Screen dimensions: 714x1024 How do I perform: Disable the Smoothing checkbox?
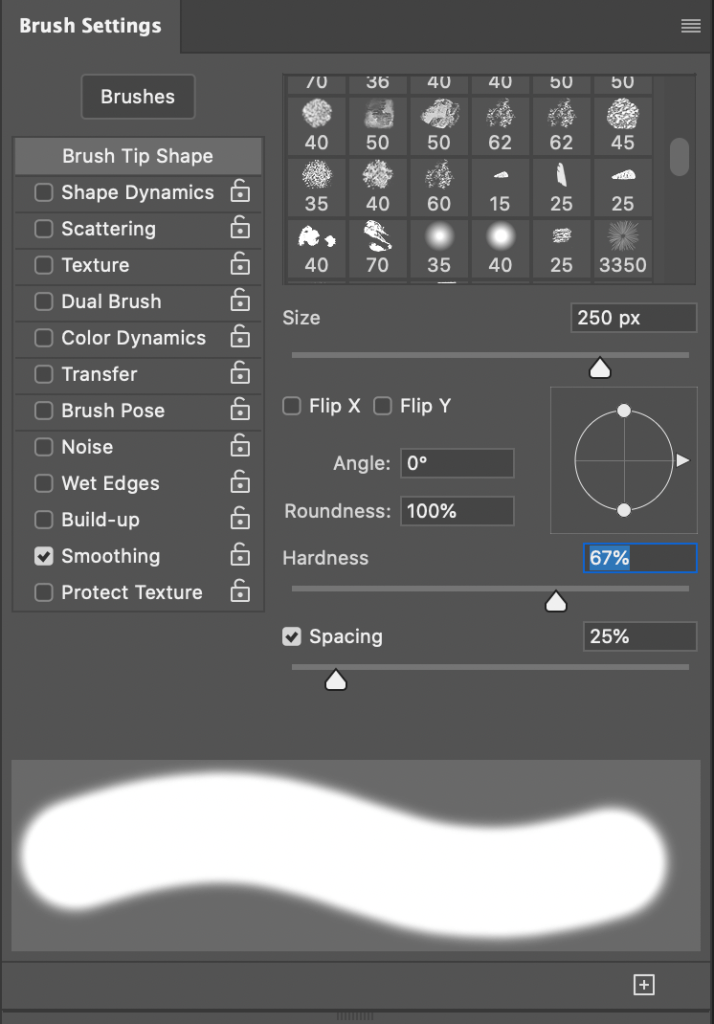(44, 556)
